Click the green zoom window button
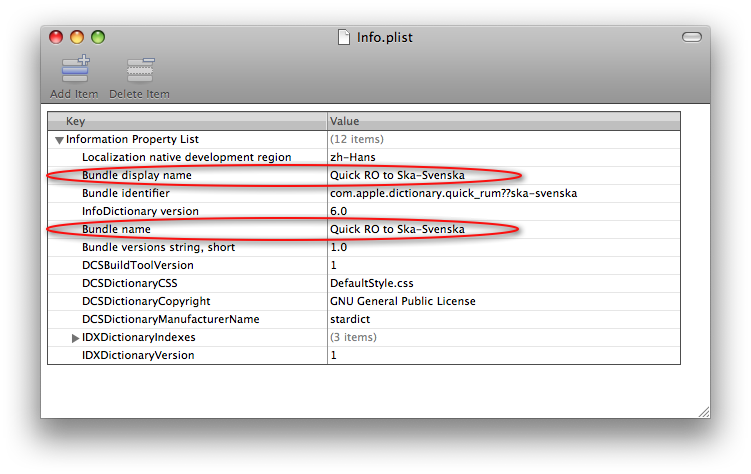The width and height of the screenshot is (751, 474). click(98, 37)
